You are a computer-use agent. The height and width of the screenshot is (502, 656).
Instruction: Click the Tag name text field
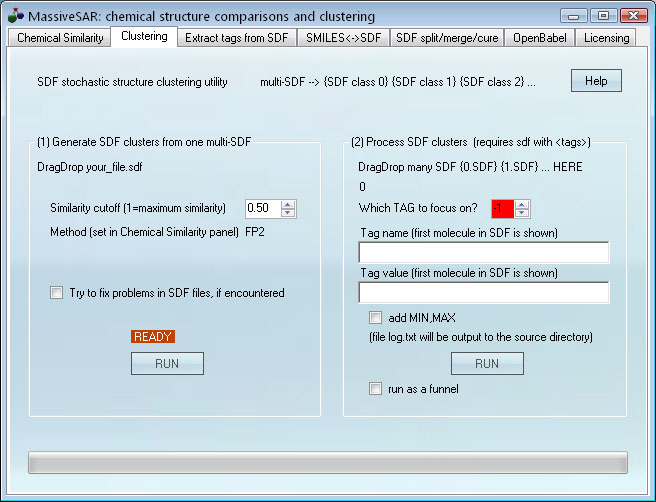click(483, 252)
